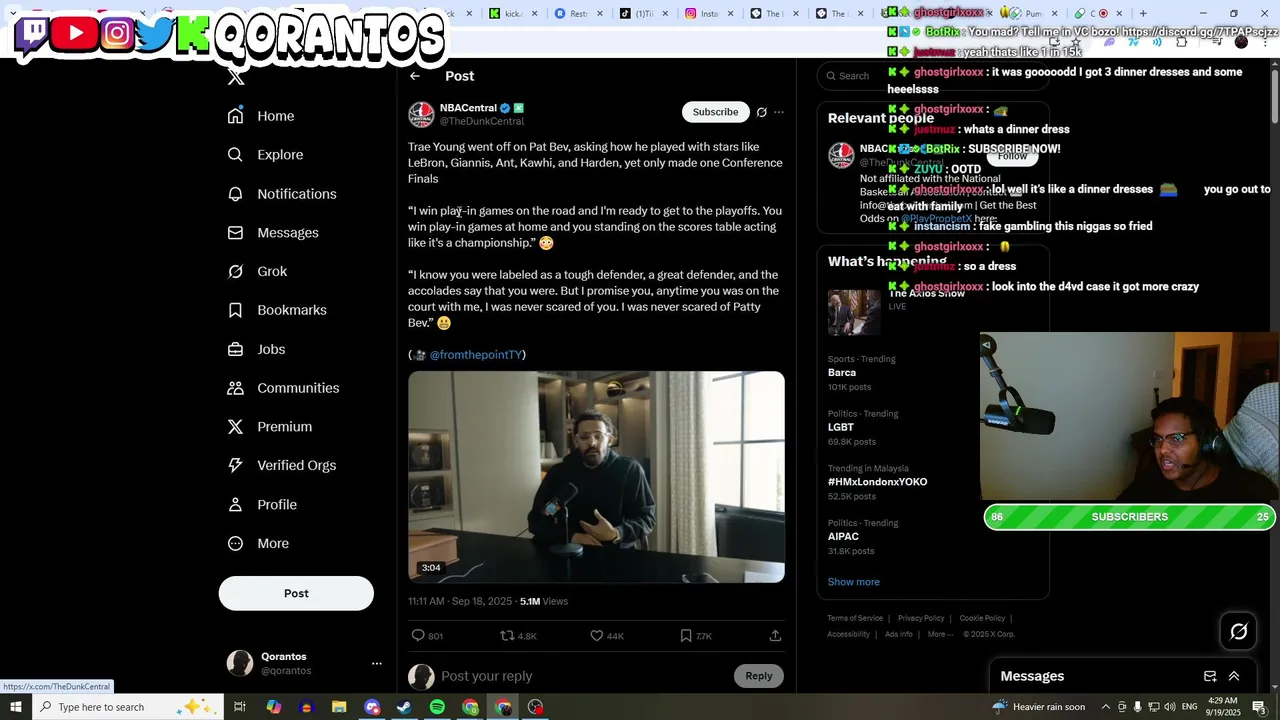Open the @fromthepointTY mention link
Viewport: 1280px width, 720px height.
476,355
